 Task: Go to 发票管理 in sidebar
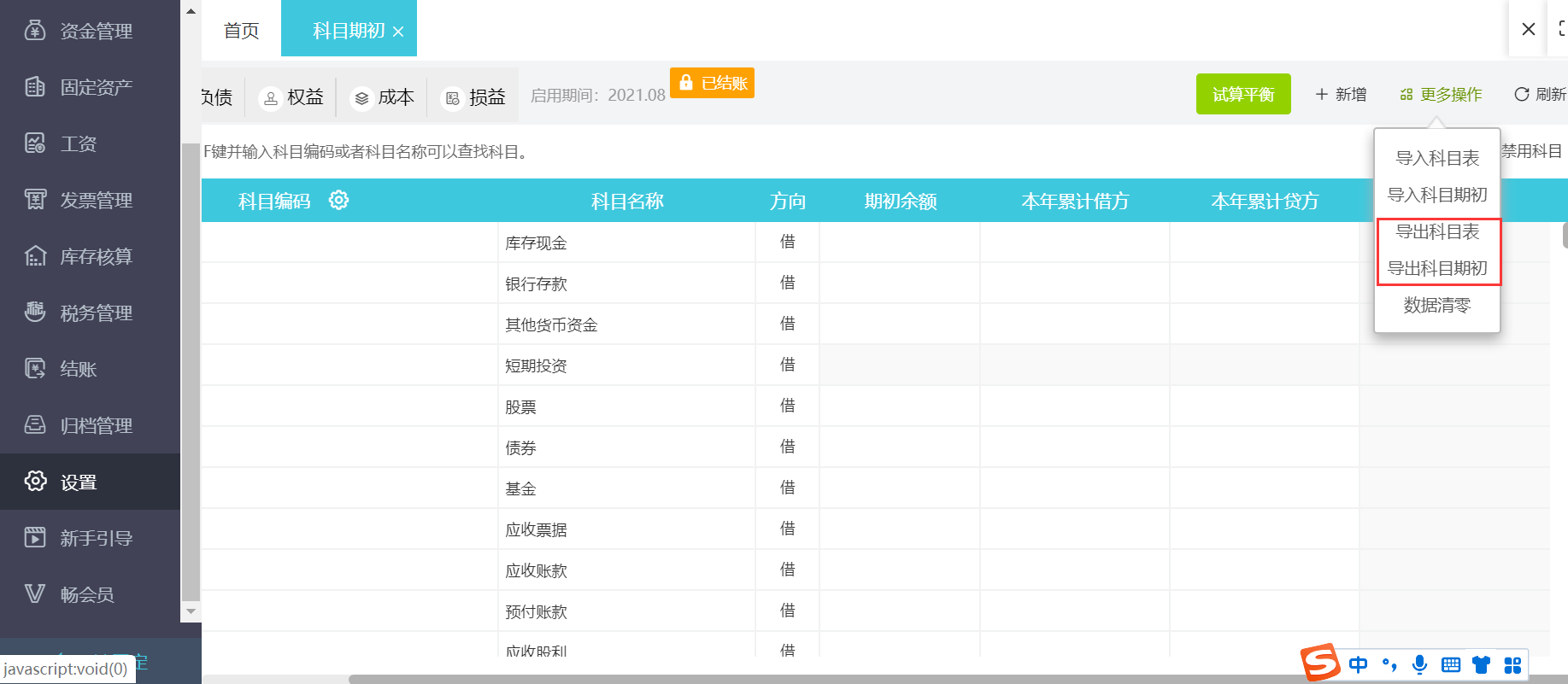[x=95, y=201]
